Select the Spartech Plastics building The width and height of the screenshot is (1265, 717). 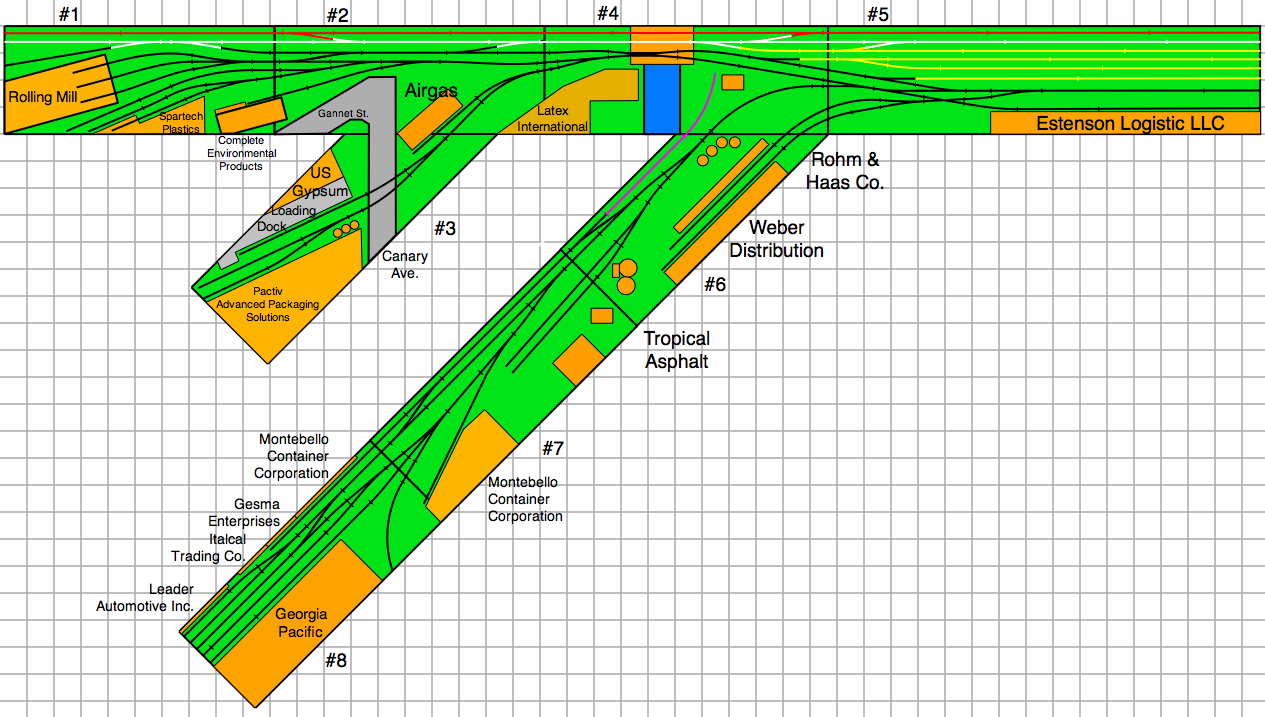[x=180, y=122]
